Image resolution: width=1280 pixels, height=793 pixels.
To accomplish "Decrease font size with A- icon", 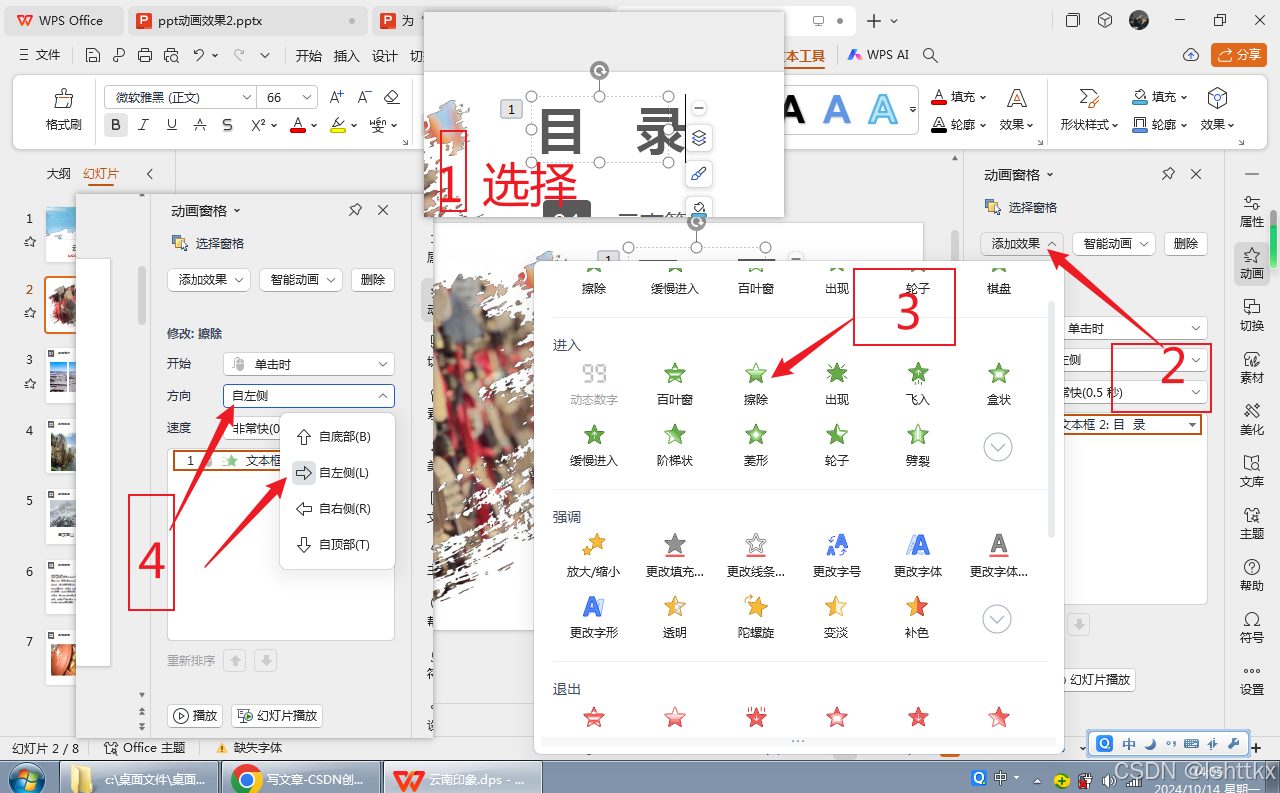I will click(x=364, y=97).
